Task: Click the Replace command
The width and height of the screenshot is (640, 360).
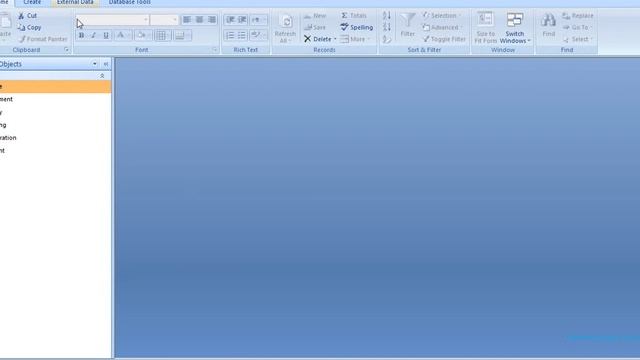Action: 578,16
